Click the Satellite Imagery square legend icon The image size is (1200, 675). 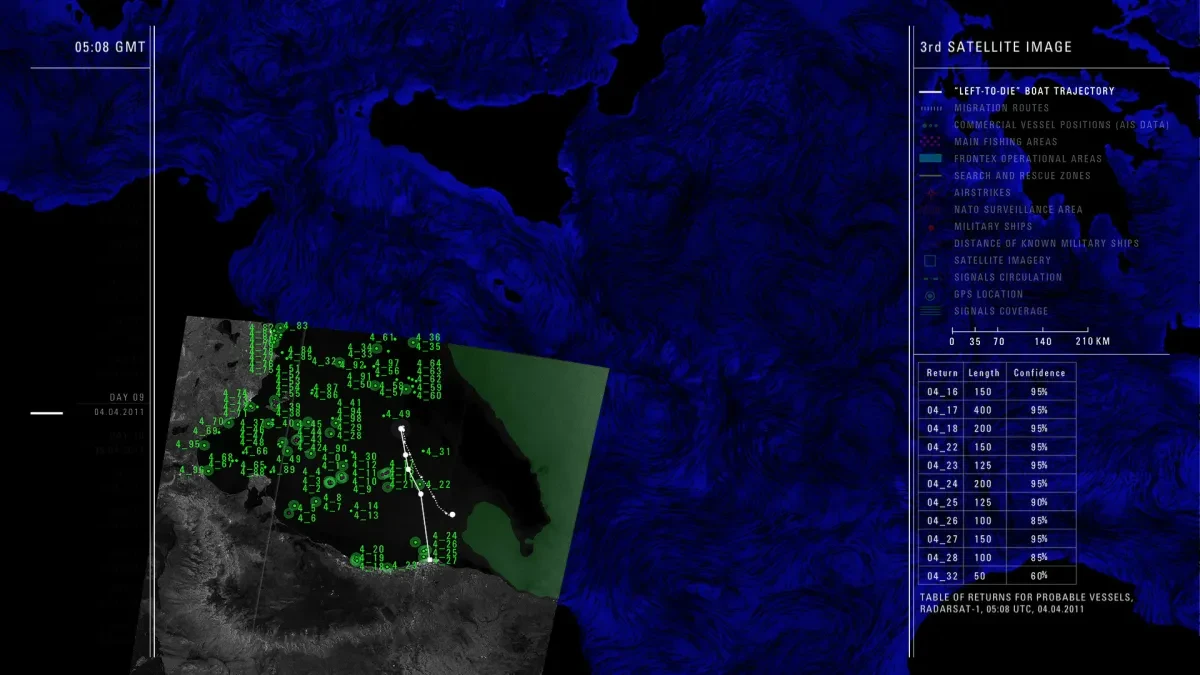tap(930, 260)
